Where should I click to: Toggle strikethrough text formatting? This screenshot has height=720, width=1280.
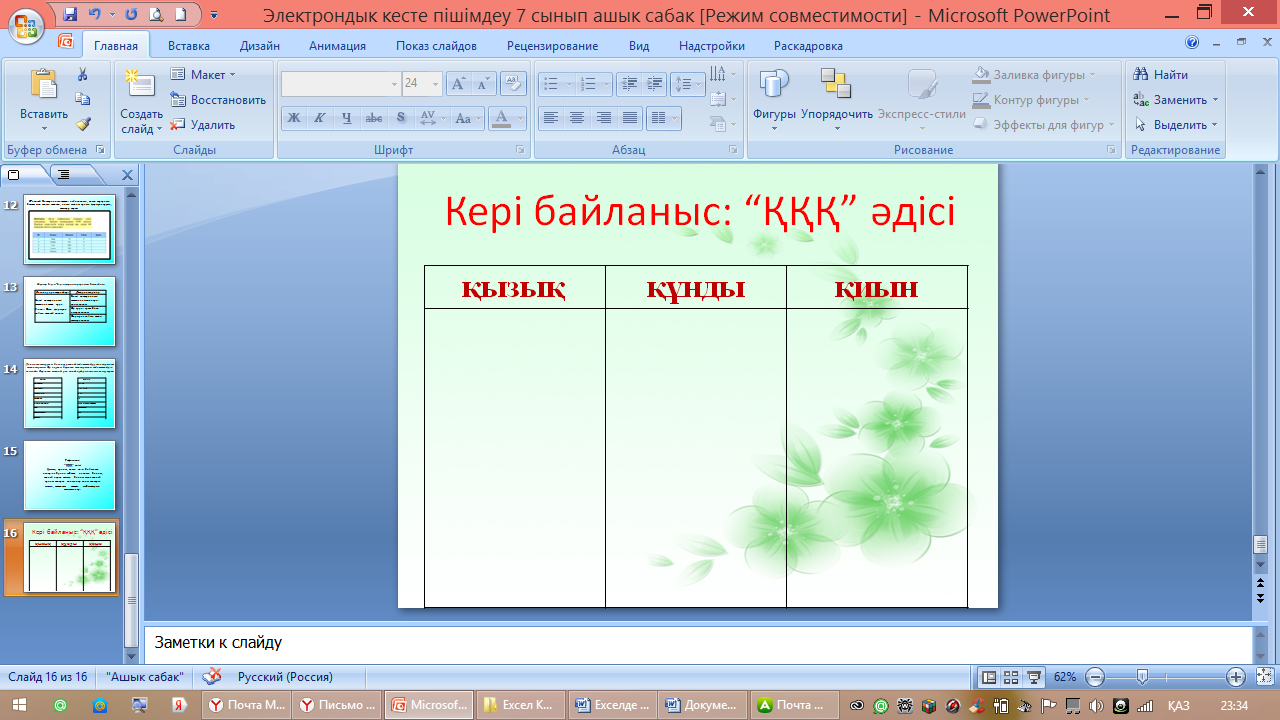(x=374, y=118)
